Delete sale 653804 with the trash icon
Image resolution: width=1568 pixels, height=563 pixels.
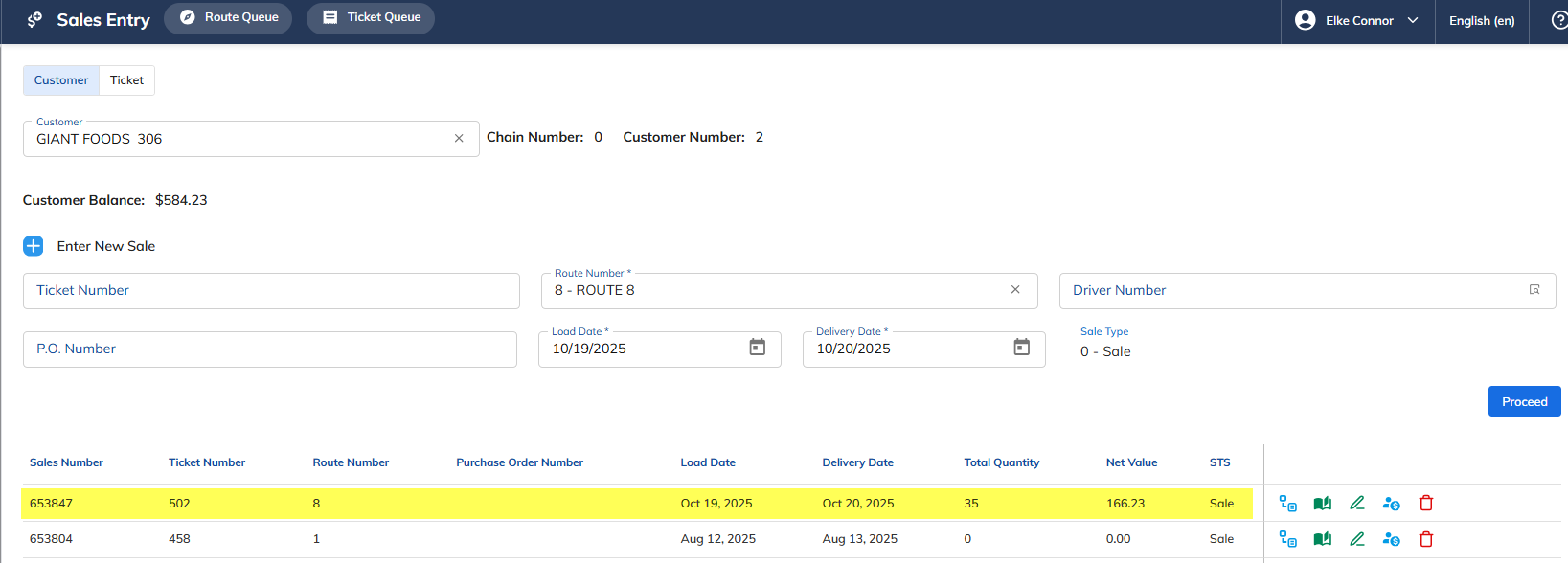[1426, 539]
